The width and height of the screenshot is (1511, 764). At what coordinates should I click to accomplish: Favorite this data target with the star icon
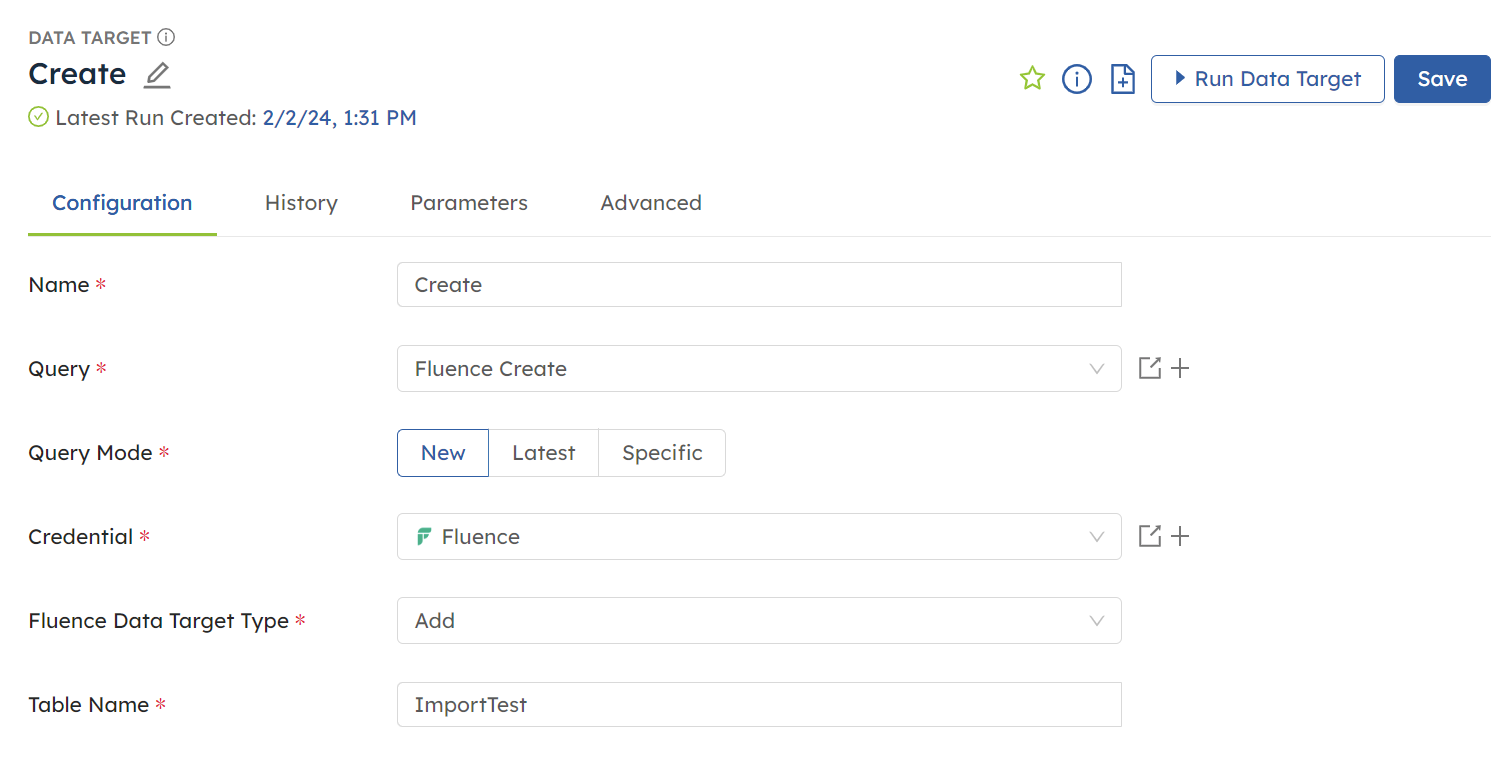(1032, 79)
